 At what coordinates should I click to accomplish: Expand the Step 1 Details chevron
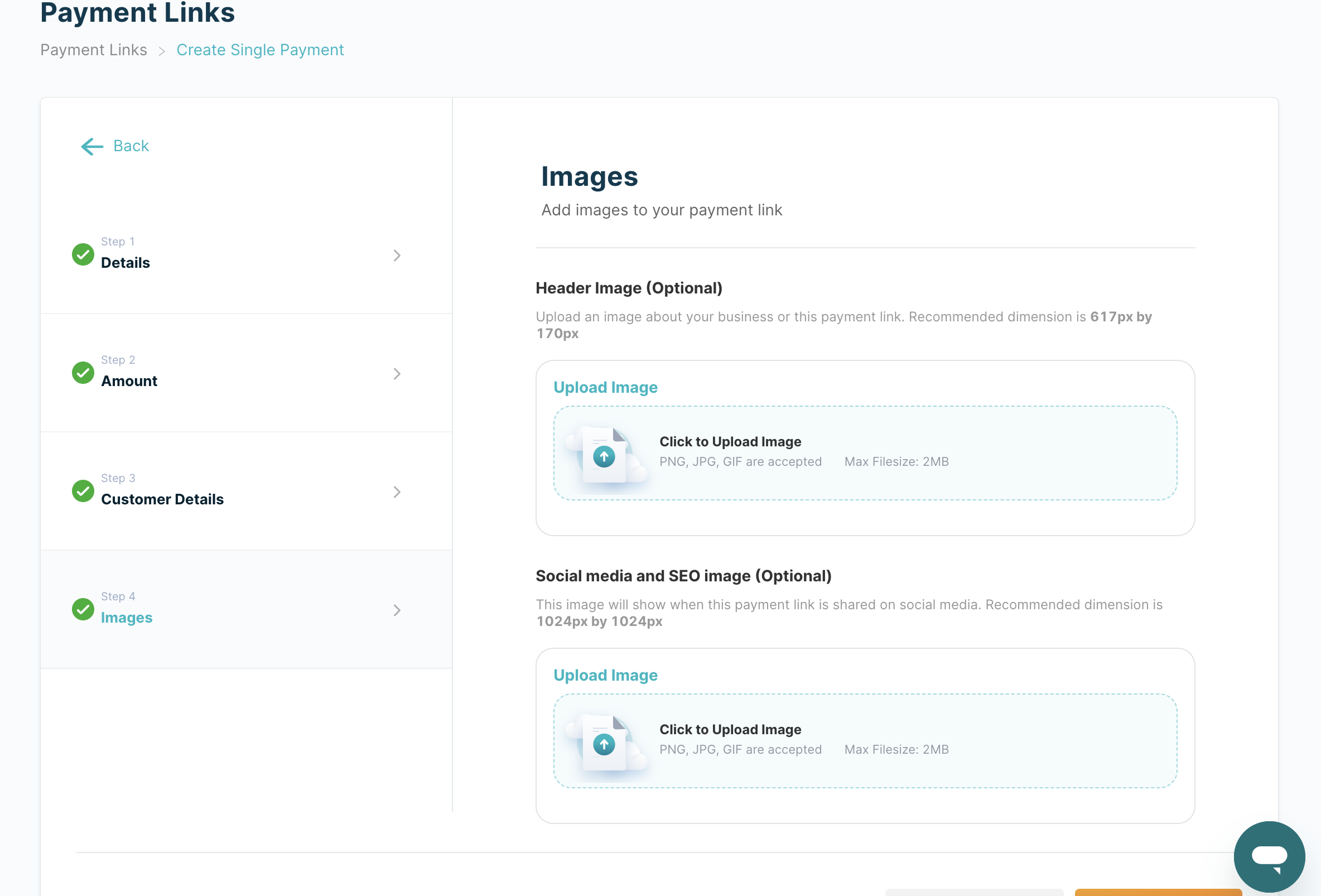[397, 256]
